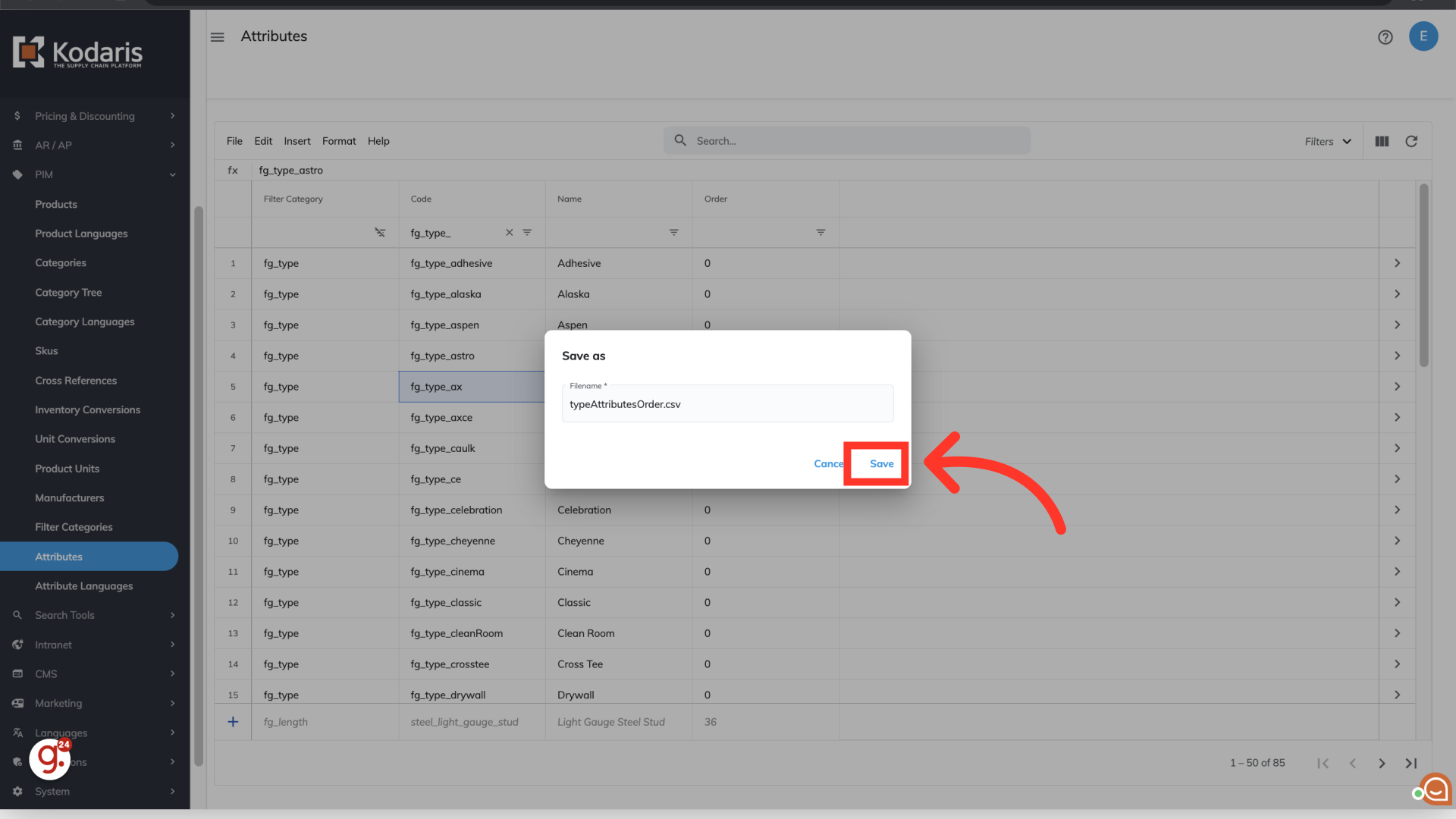Click the refresh grid icon

1411,142
